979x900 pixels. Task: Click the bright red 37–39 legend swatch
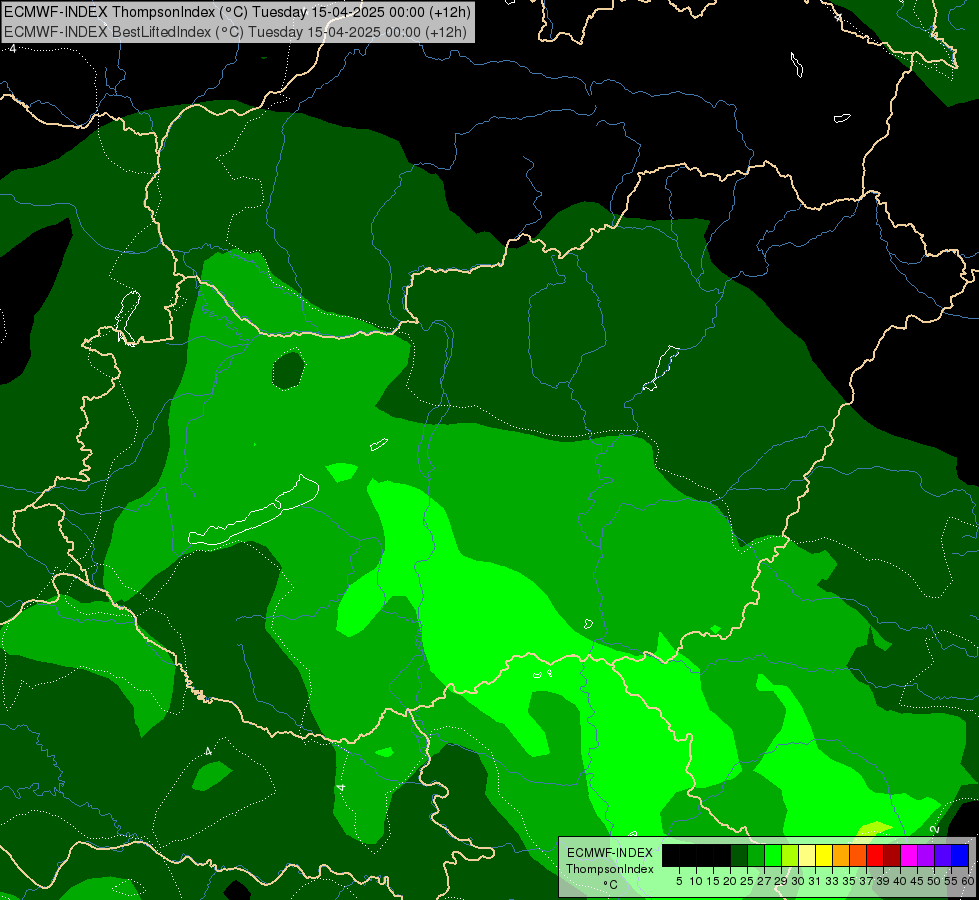click(875, 855)
